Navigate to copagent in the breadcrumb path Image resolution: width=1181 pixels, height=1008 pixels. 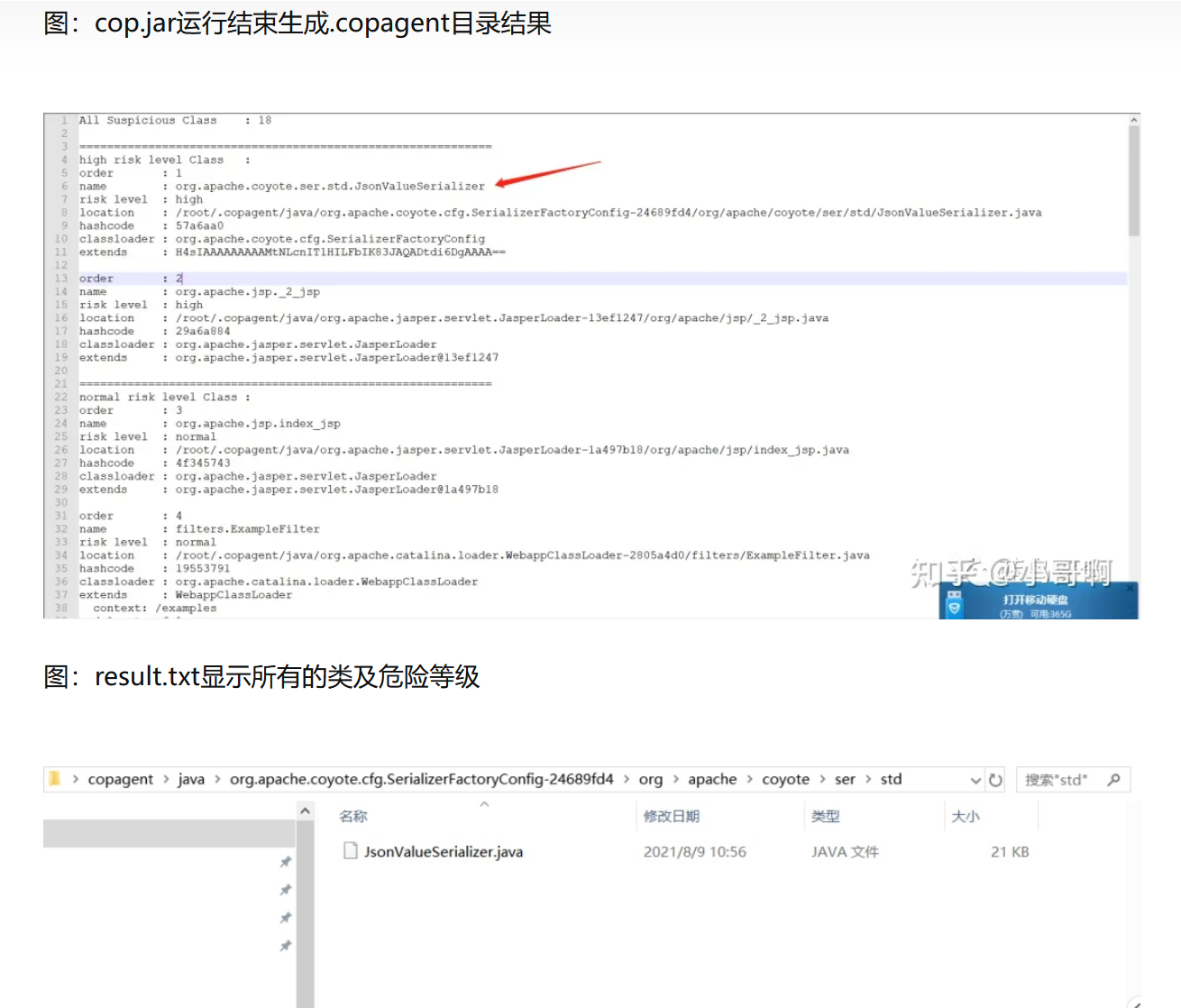[x=121, y=778]
